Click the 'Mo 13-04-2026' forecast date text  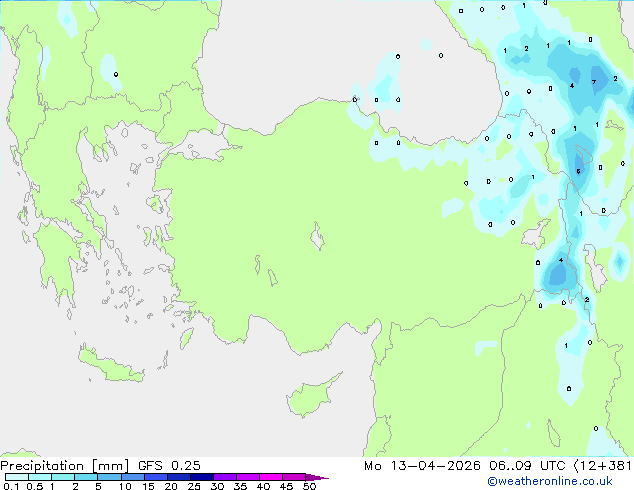422,466
